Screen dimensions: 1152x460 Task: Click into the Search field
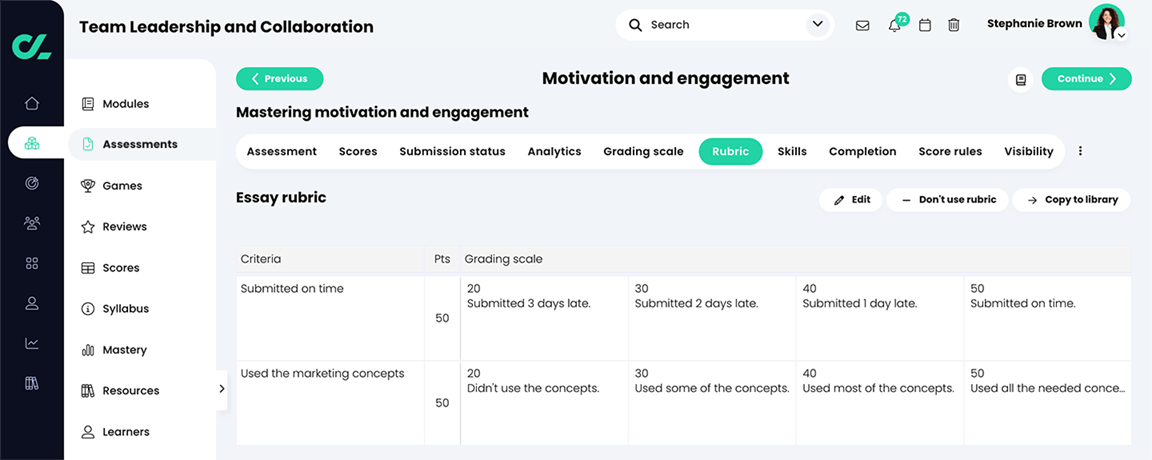pyautogui.click(x=720, y=25)
